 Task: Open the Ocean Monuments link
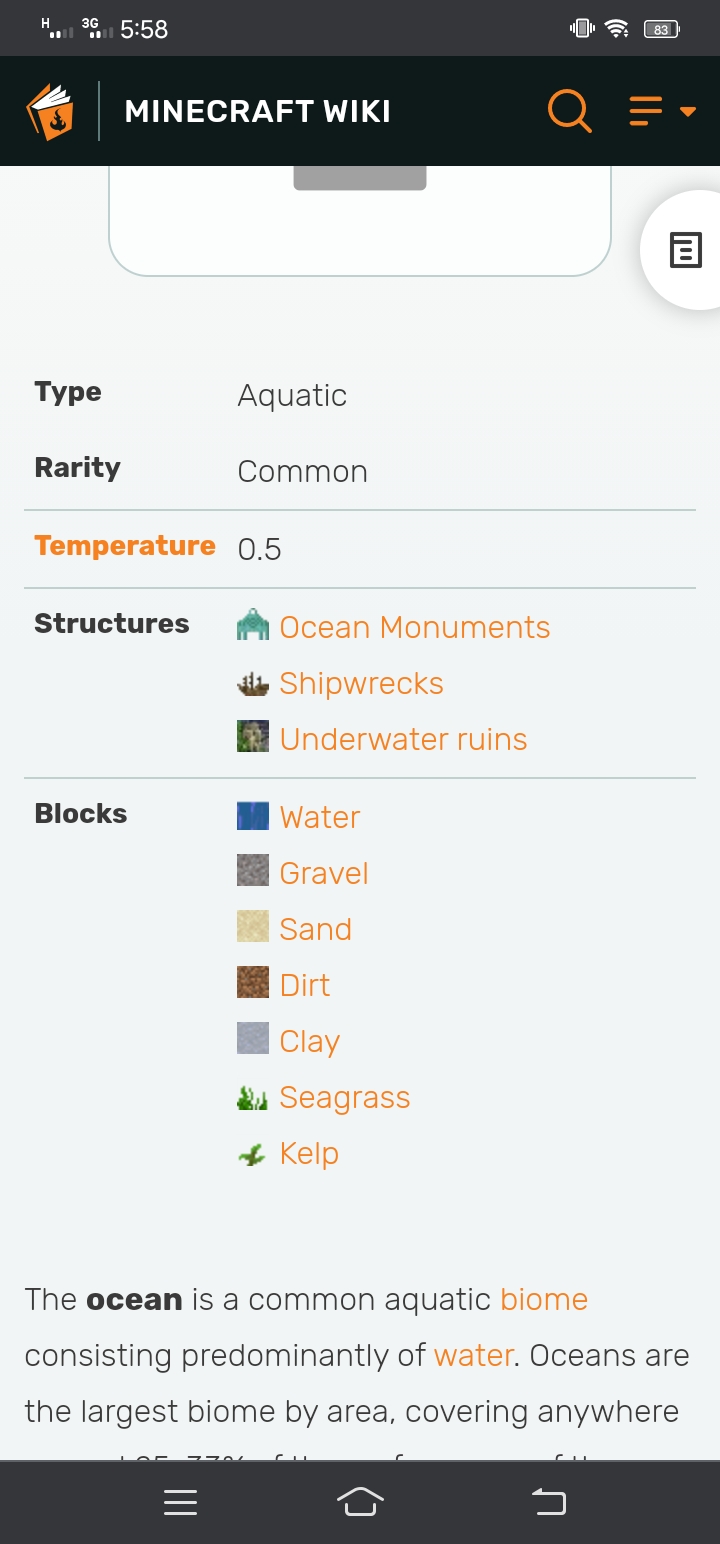pyautogui.click(x=415, y=627)
